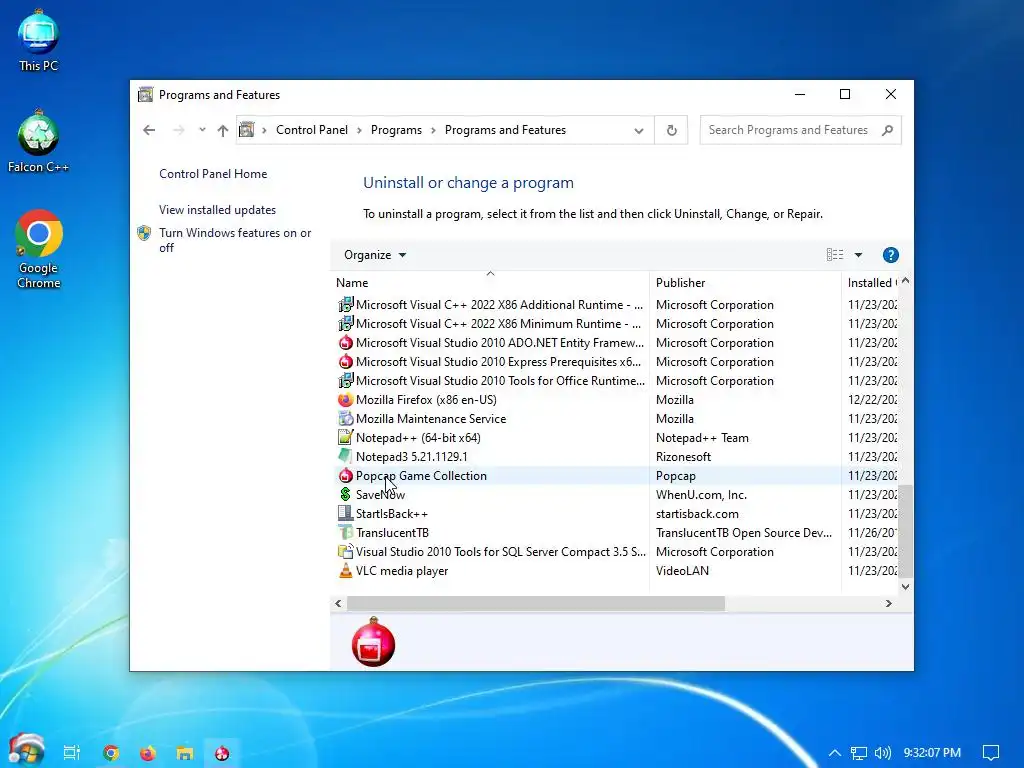Click large Popcap icon in details pane
The width and height of the screenshot is (1024, 768).
(373, 642)
